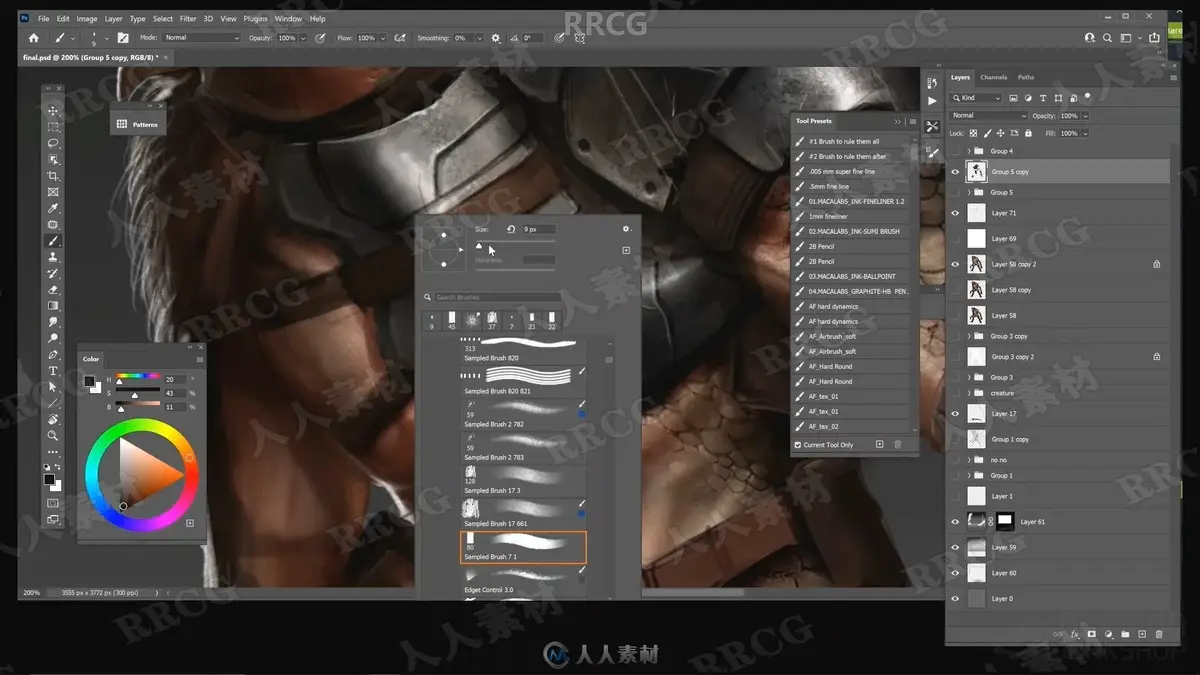Select the Brush tool in toolbox
This screenshot has height=675, width=1200.
point(54,241)
